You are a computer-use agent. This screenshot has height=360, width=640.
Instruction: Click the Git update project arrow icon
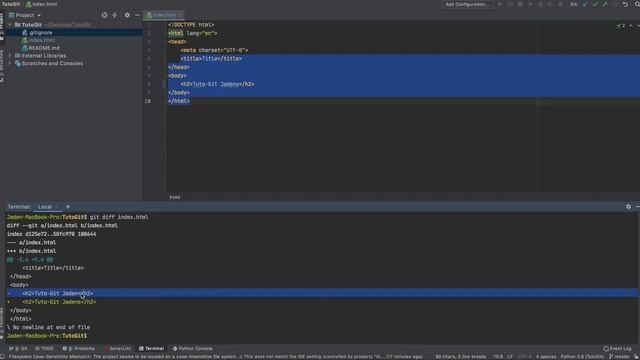[585, 4]
